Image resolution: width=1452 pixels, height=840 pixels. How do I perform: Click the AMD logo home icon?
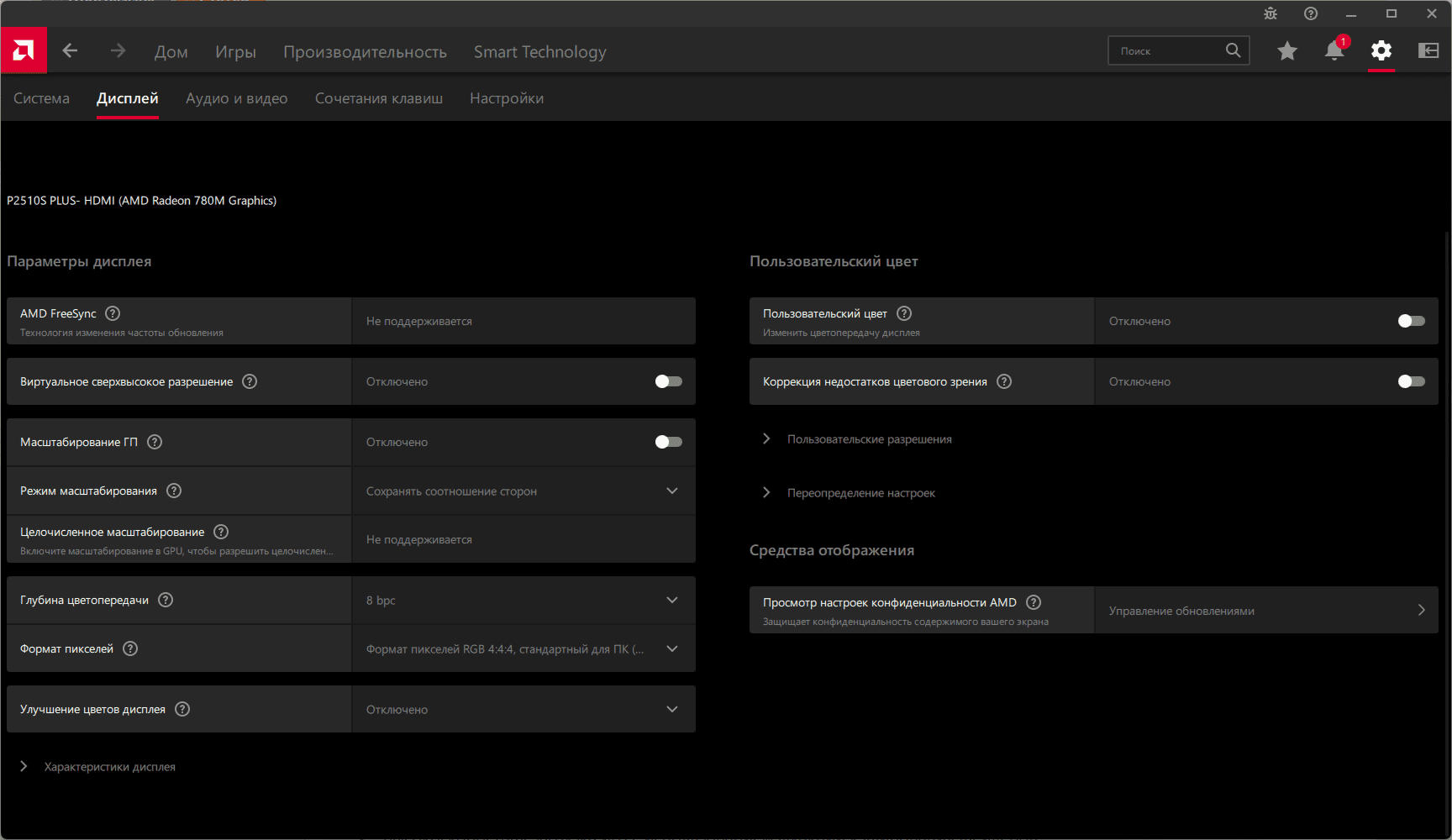(x=24, y=50)
